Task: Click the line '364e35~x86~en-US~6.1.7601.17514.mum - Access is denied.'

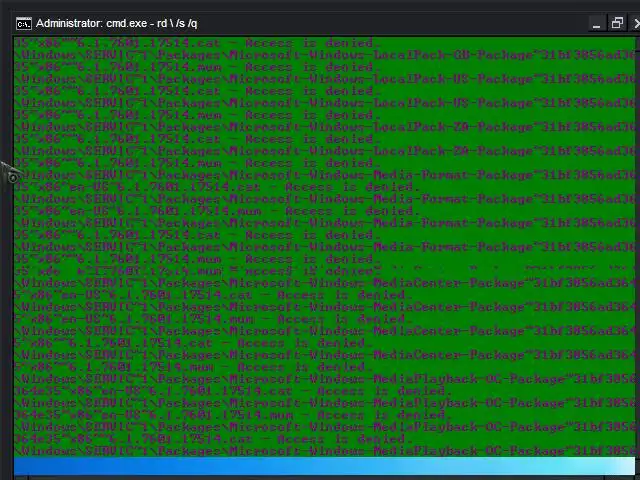Action: tap(233, 416)
